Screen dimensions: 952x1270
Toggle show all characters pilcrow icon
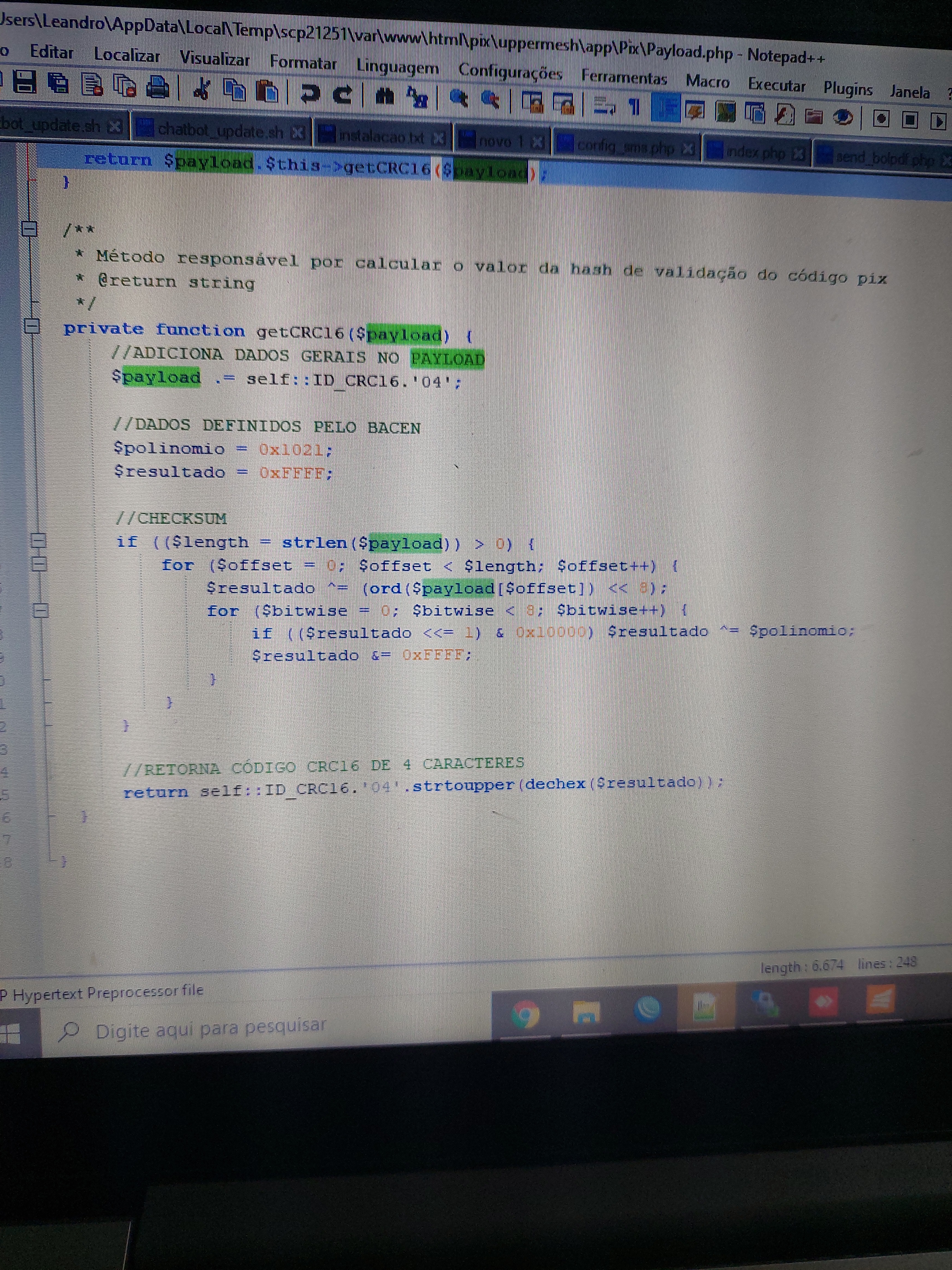[634, 107]
